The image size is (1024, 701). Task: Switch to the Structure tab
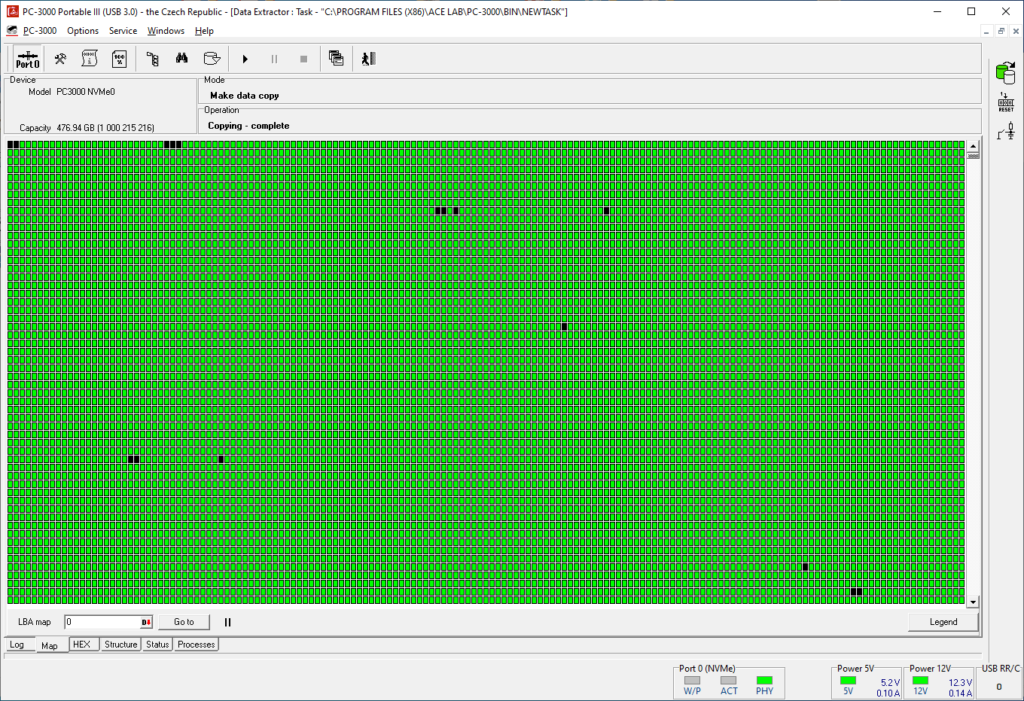click(x=121, y=645)
